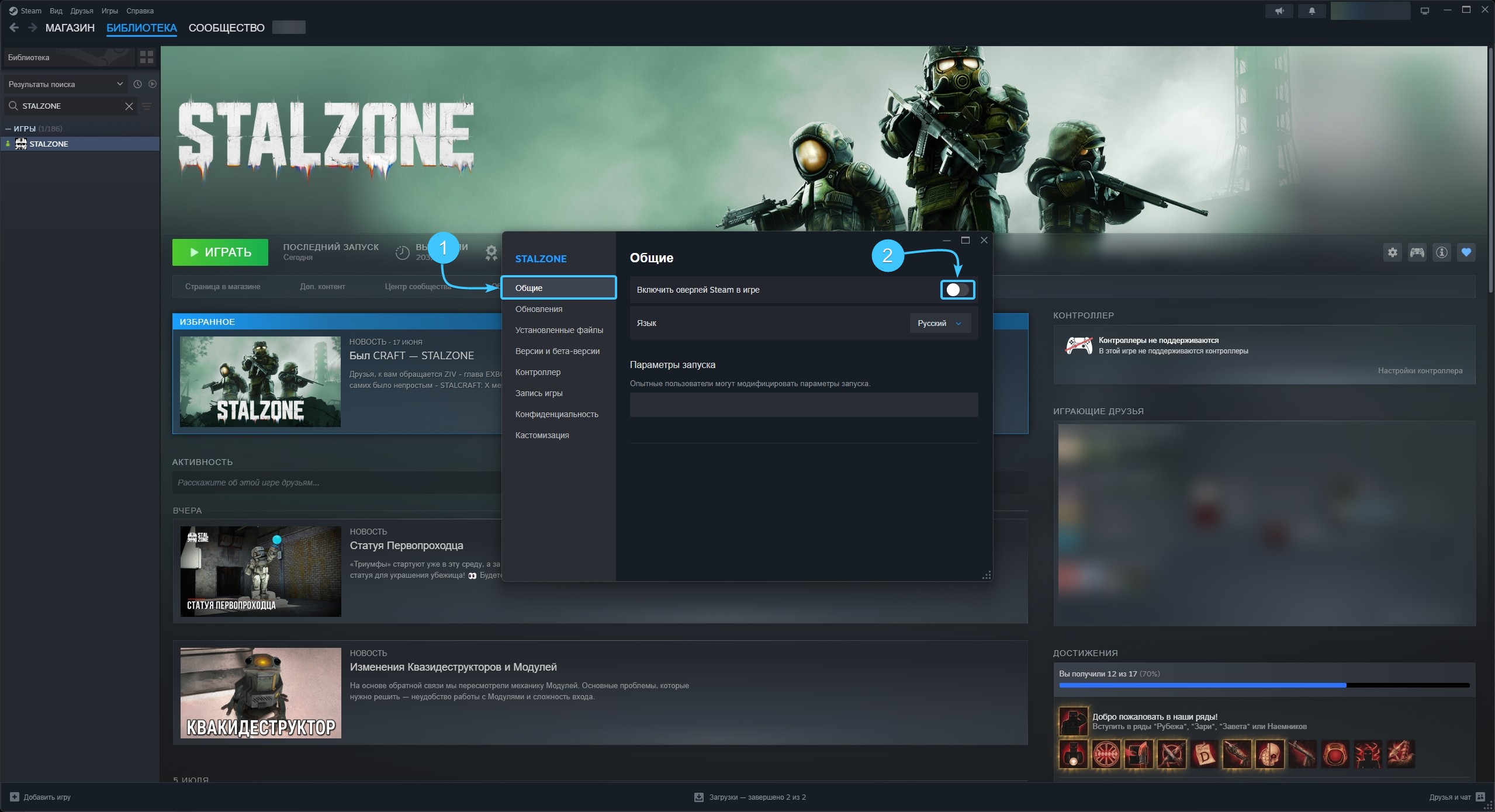The height and width of the screenshot is (812, 1495).
Task: Open game settings gear on game page
Action: 1393,252
